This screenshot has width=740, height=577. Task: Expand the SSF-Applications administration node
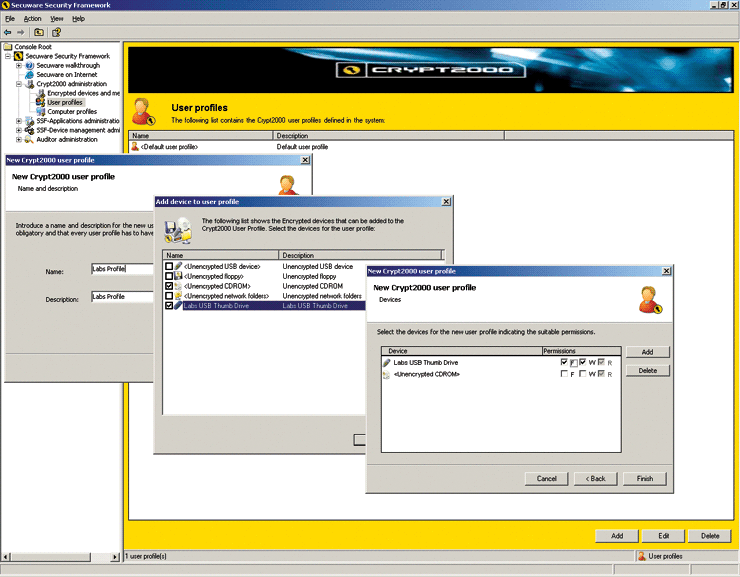click(x=18, y=121)
